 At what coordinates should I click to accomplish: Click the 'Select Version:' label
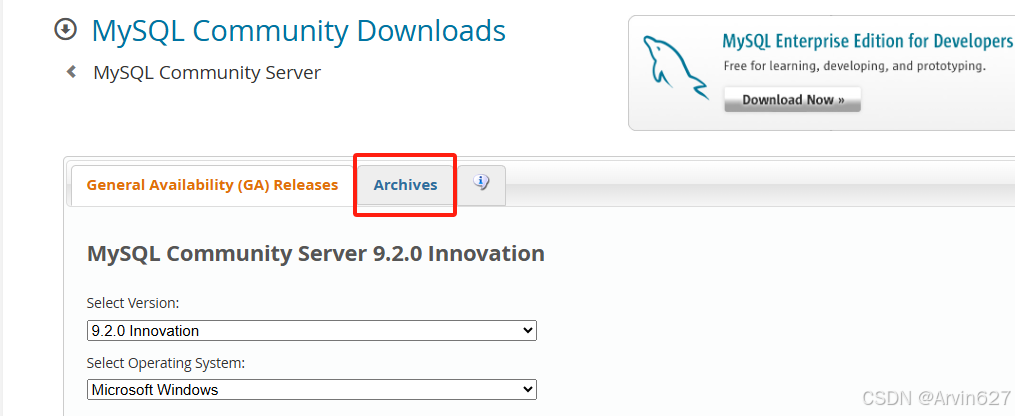click(x=133, y=303)
